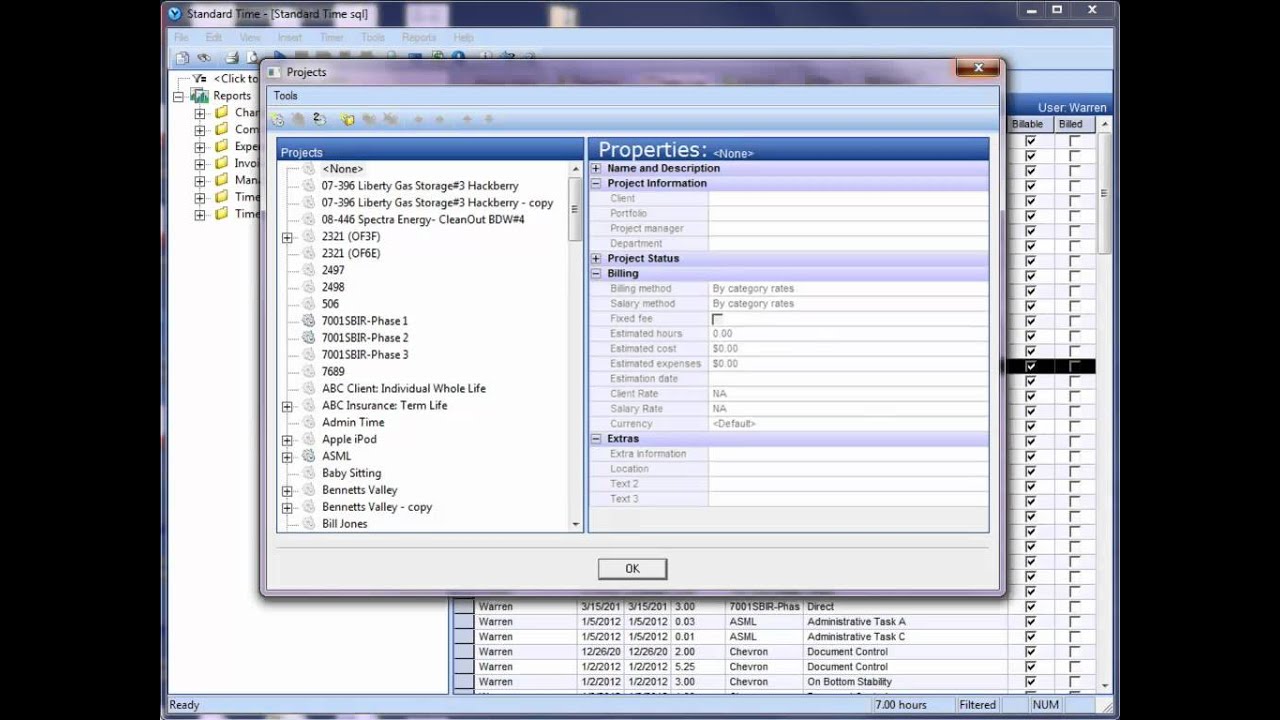The image size is (1280, 720).
Task: Click the eye icon in main window toolbar
Action: pyautogui.click(x=204, y=58)
